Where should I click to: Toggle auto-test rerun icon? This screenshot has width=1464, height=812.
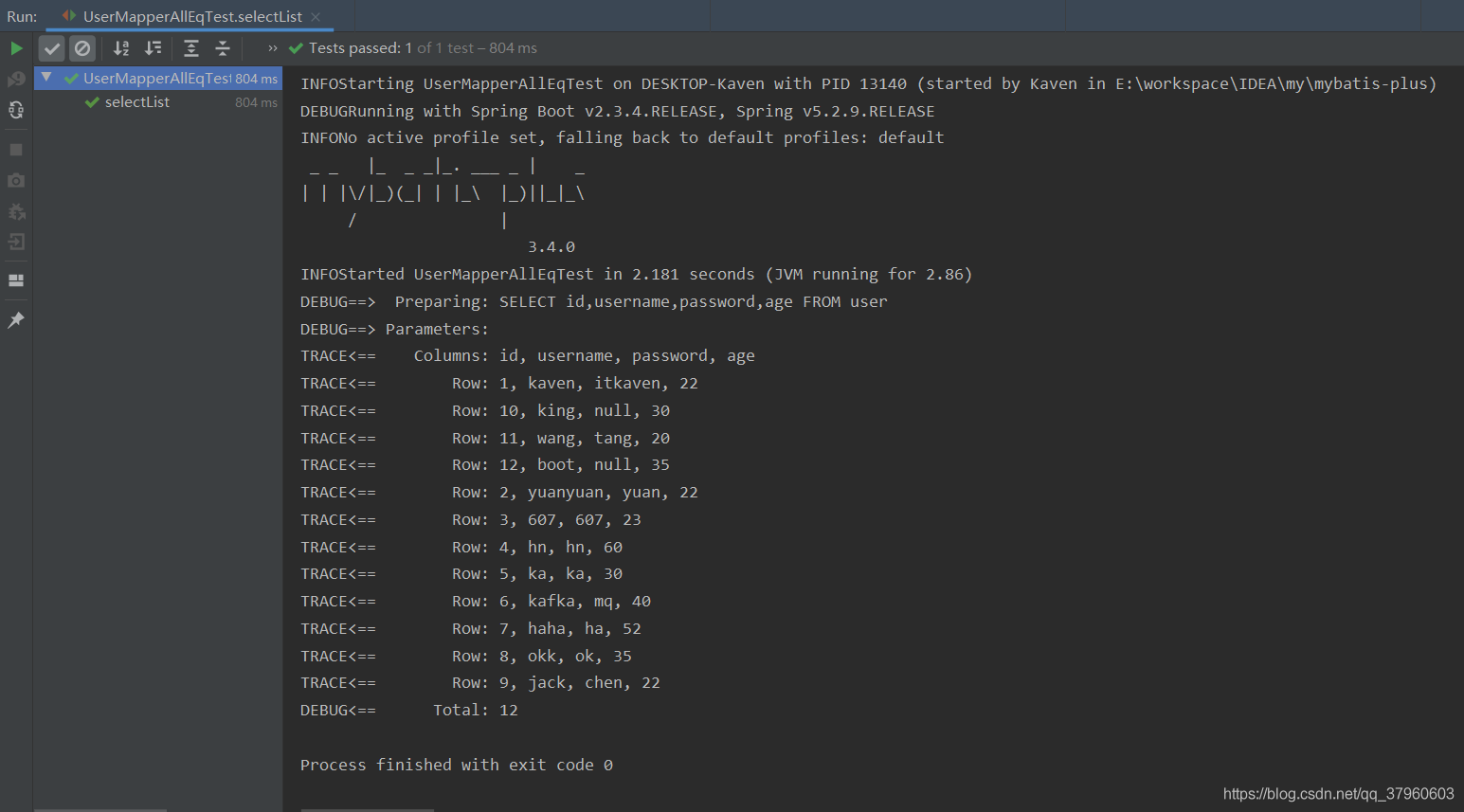[16, 110]
